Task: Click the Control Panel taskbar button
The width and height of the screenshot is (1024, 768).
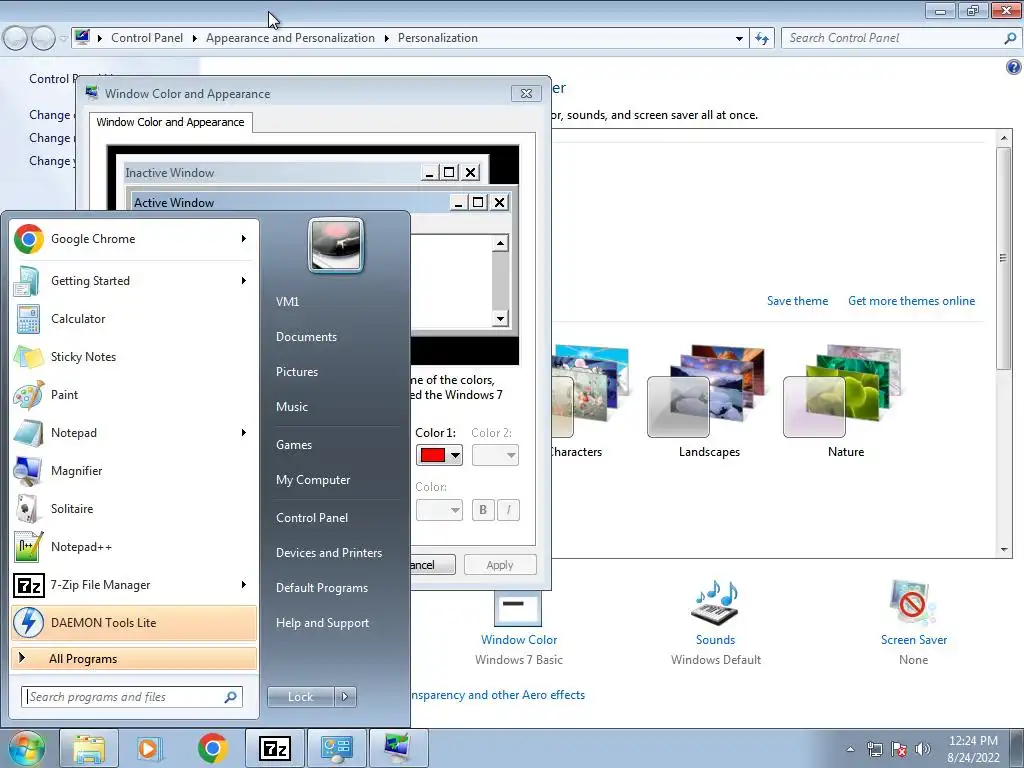Action: click(336, 748)
